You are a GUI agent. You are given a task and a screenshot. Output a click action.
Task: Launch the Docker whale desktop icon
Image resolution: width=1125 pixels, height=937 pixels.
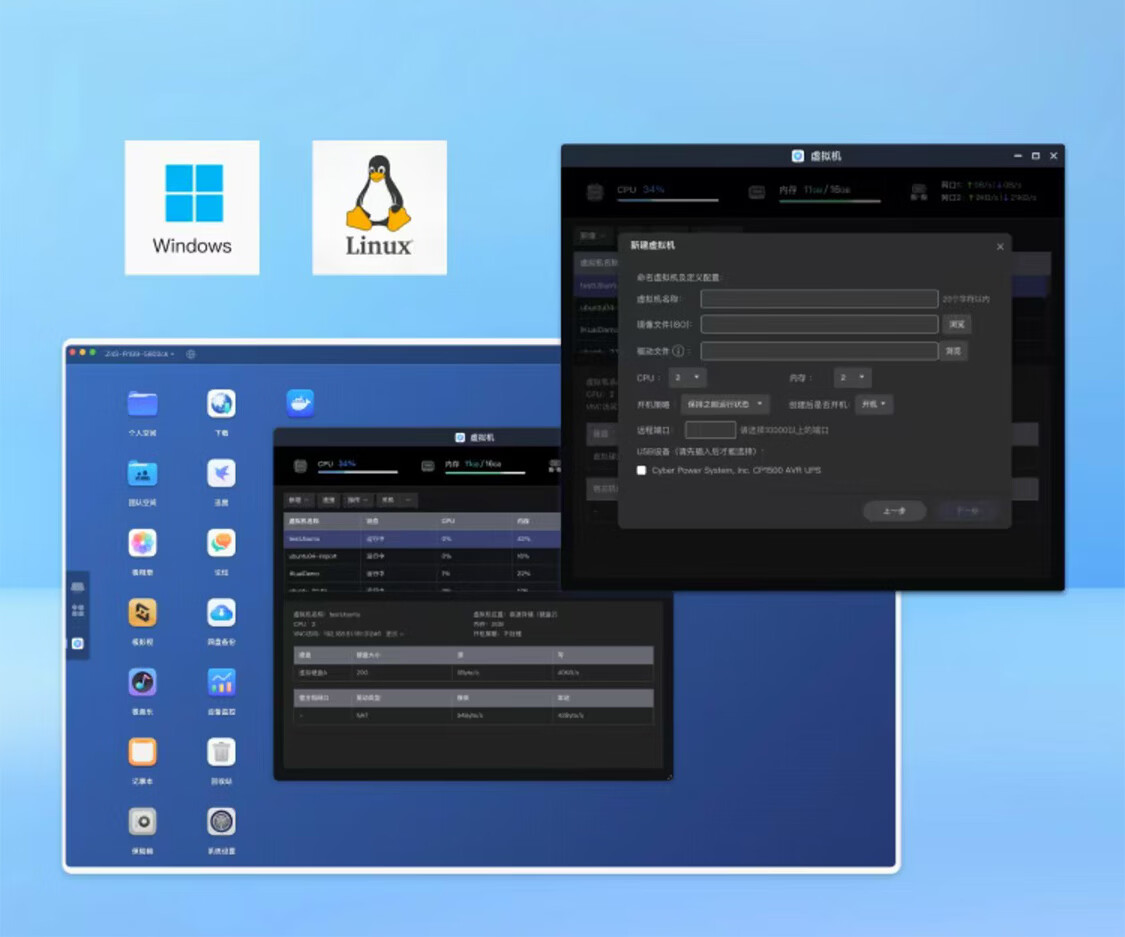(x=300, y=403)
